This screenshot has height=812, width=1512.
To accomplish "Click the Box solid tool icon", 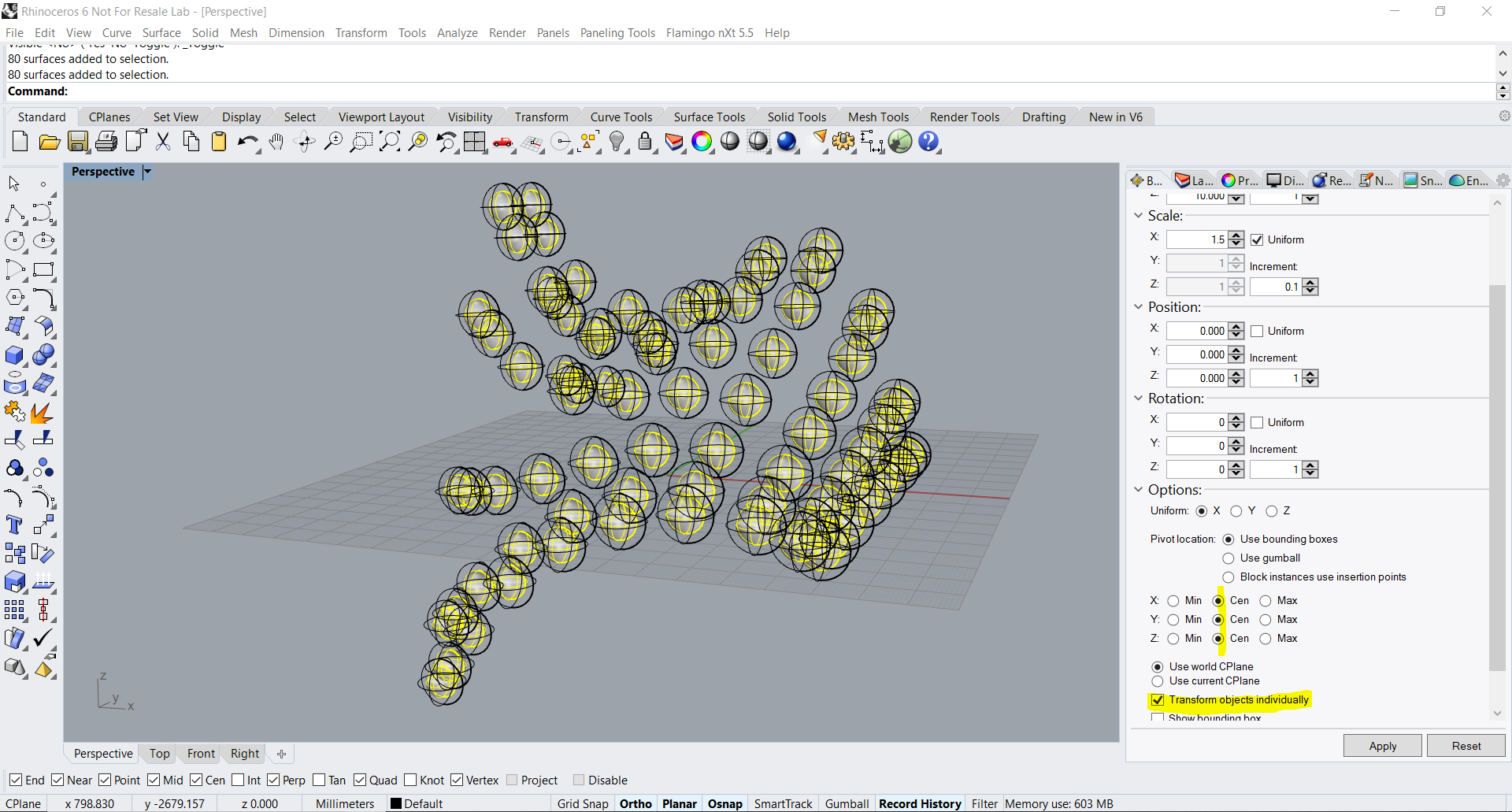I will [14, 355].
